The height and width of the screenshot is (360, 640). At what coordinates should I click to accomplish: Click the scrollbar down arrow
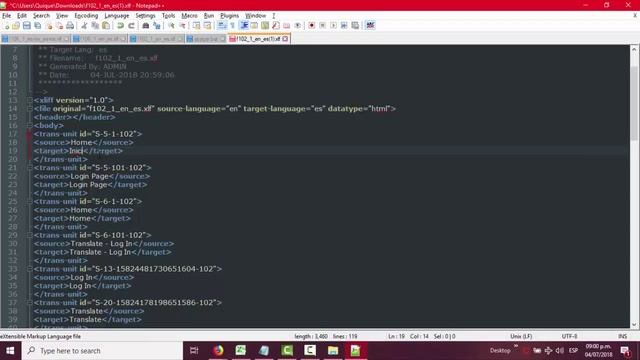[x=634, y=324]
